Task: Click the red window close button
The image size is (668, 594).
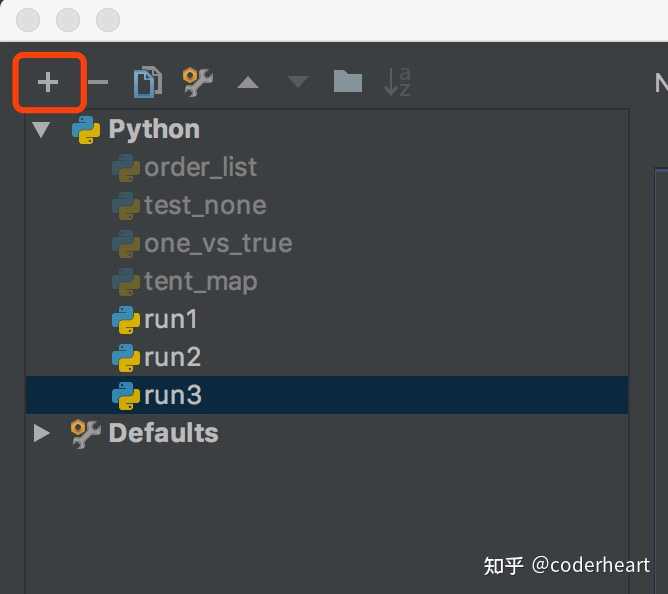Action: click(30, 19)
